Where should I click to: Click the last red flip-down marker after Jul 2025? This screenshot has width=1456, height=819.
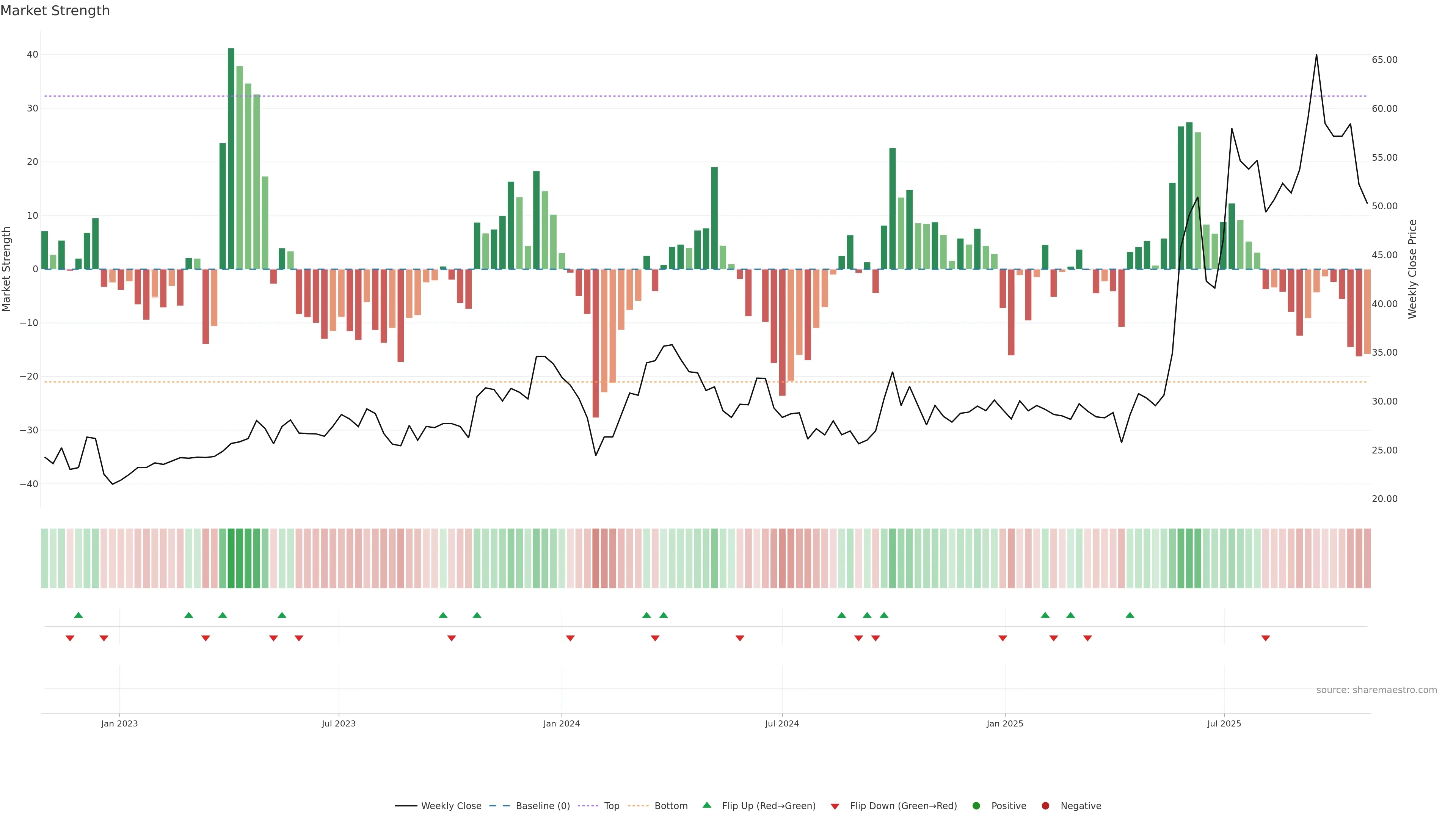[1266, 638]
